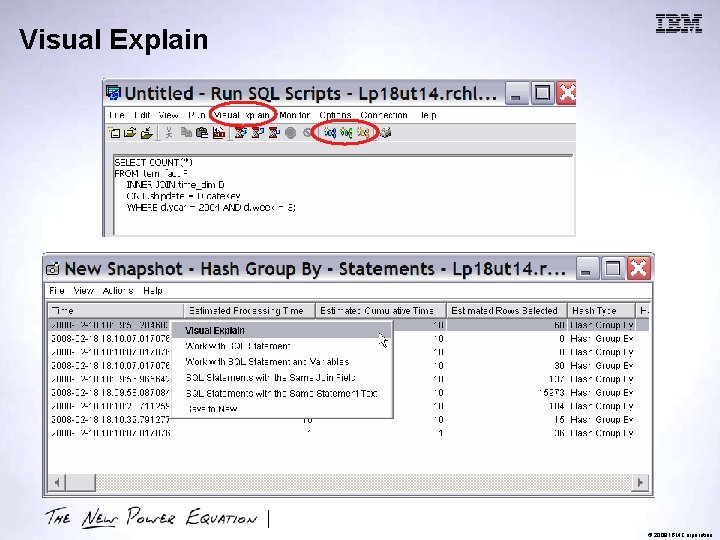
Task: Open File menu in Run SQL Scripts window
Action: tap(117, 115)
